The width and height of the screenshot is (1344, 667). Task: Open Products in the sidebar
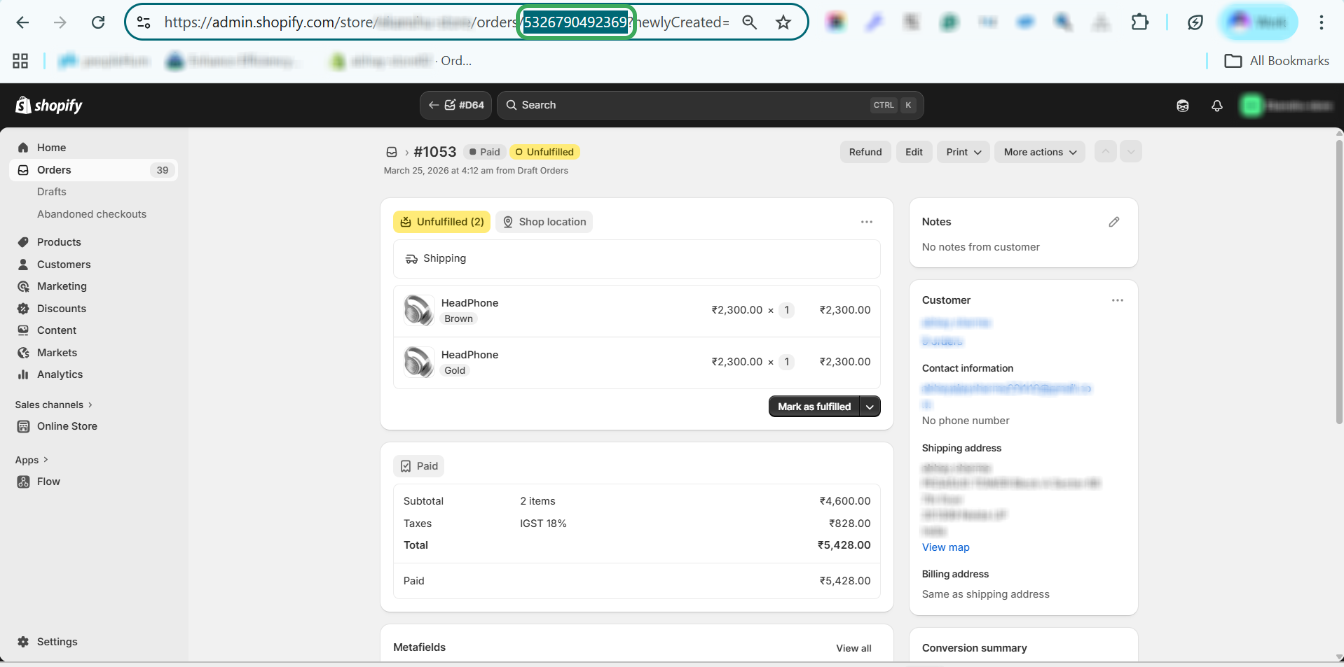point(59,242)
